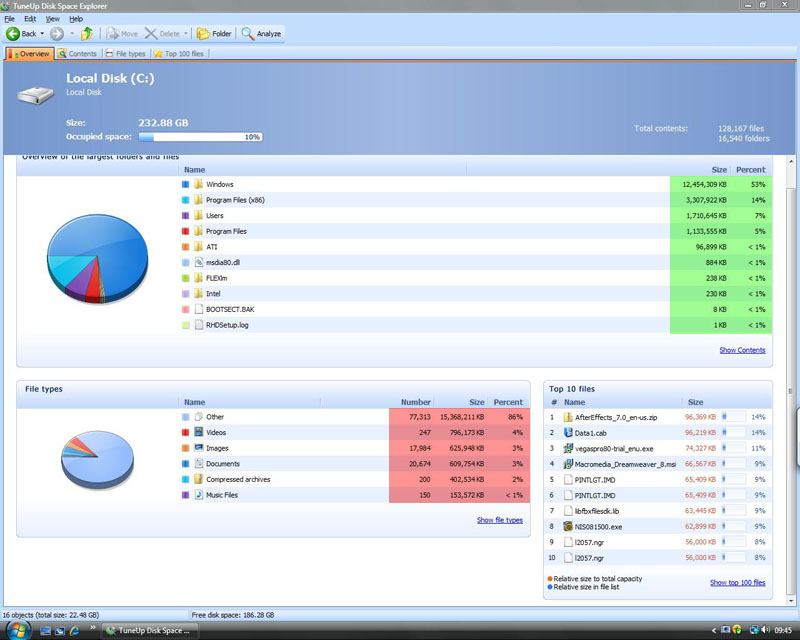Click the largest folders pie chart
The width and height of the screenshot is (800, 640).
(x=97, y=259)
